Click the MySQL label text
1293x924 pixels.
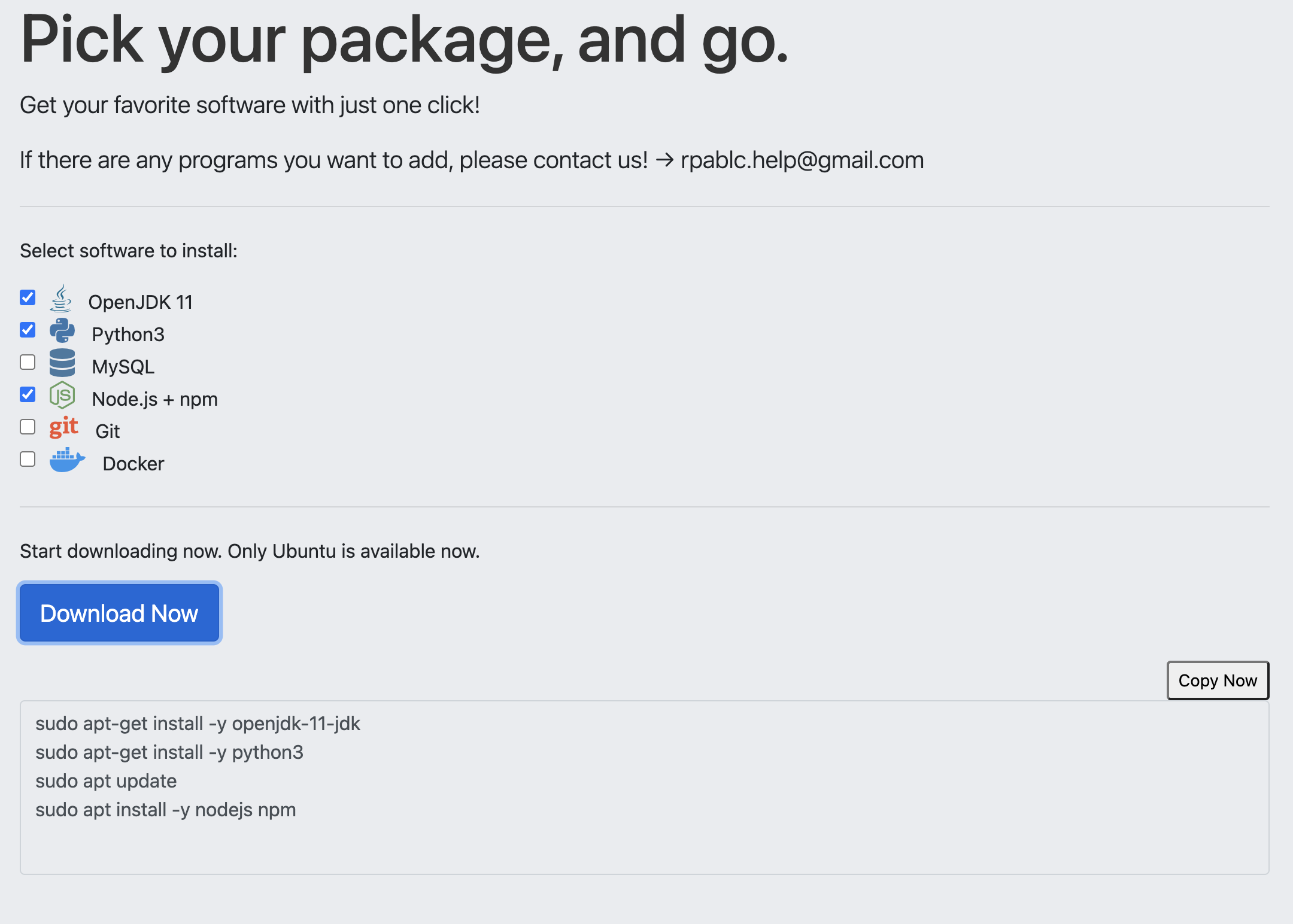(123, 367)
